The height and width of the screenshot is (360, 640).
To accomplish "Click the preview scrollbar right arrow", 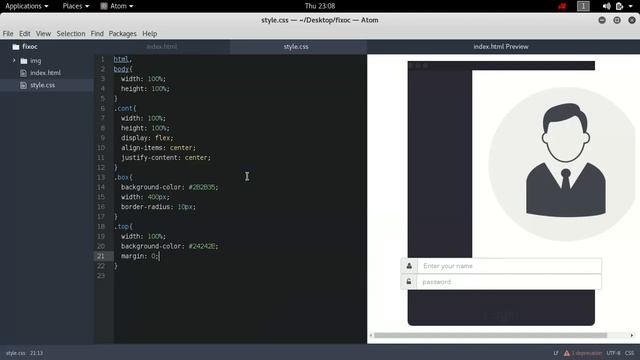I will pos(632,336).
